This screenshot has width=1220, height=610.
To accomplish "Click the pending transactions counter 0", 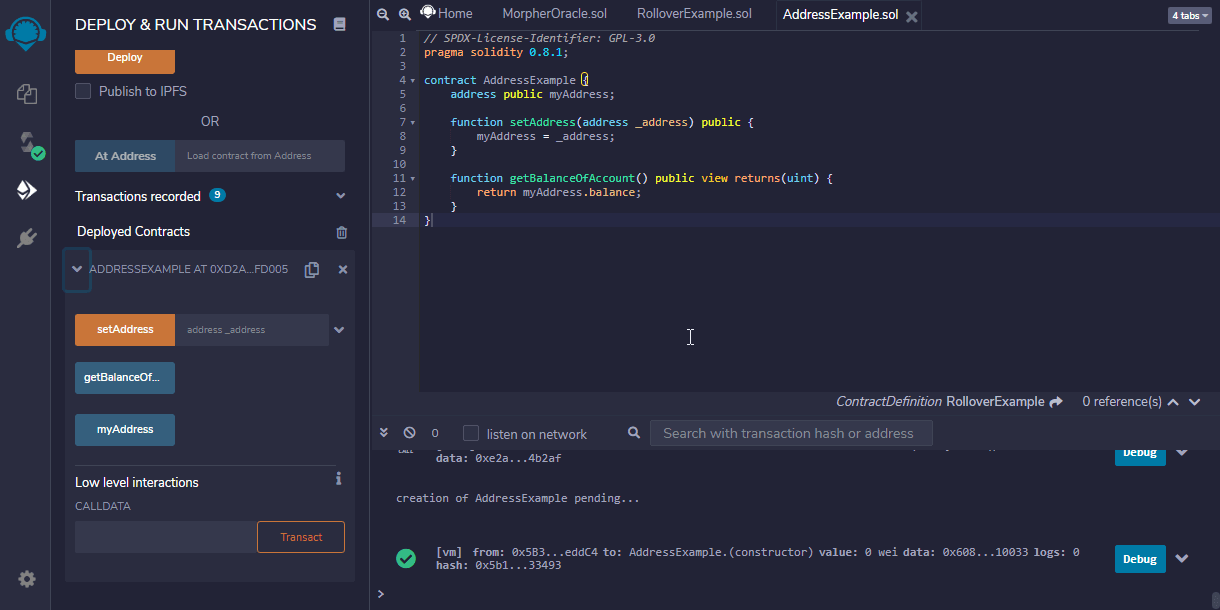I will (435, 433).
